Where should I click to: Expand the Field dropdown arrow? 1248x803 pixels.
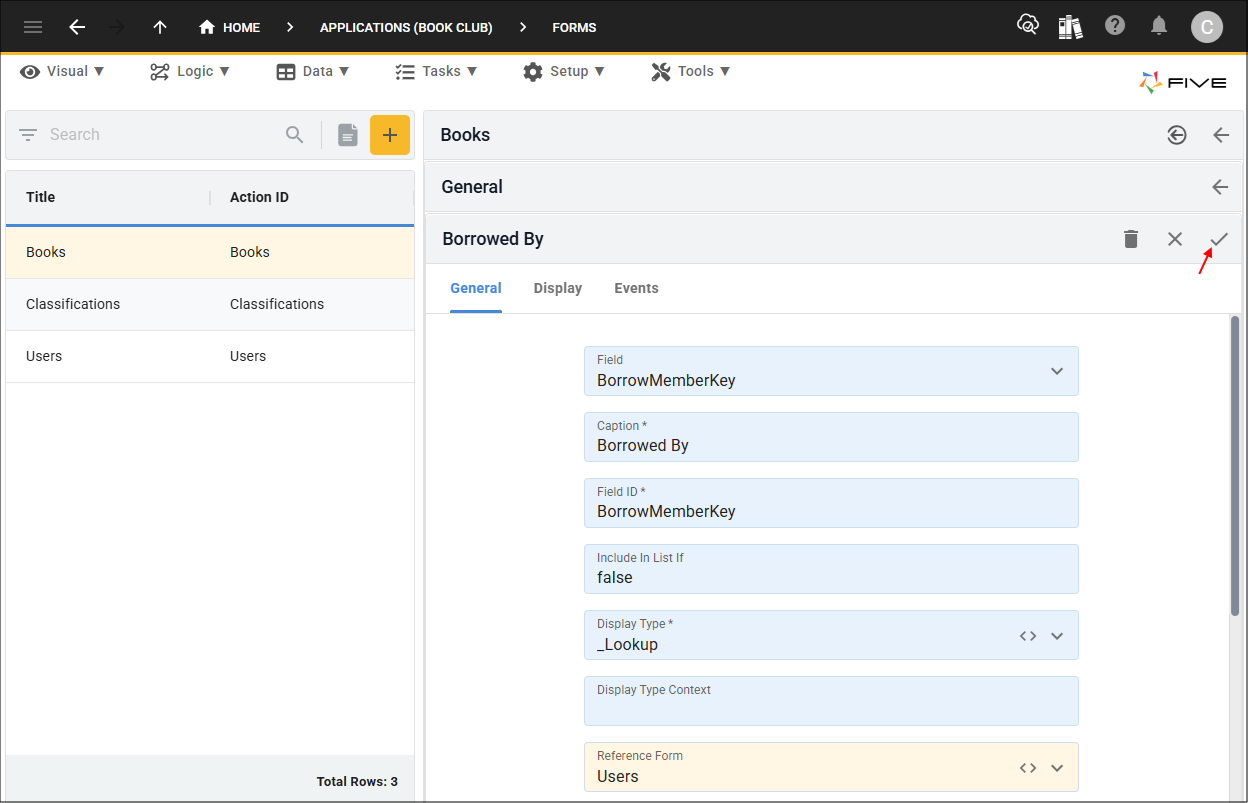tap(1057, 371)
